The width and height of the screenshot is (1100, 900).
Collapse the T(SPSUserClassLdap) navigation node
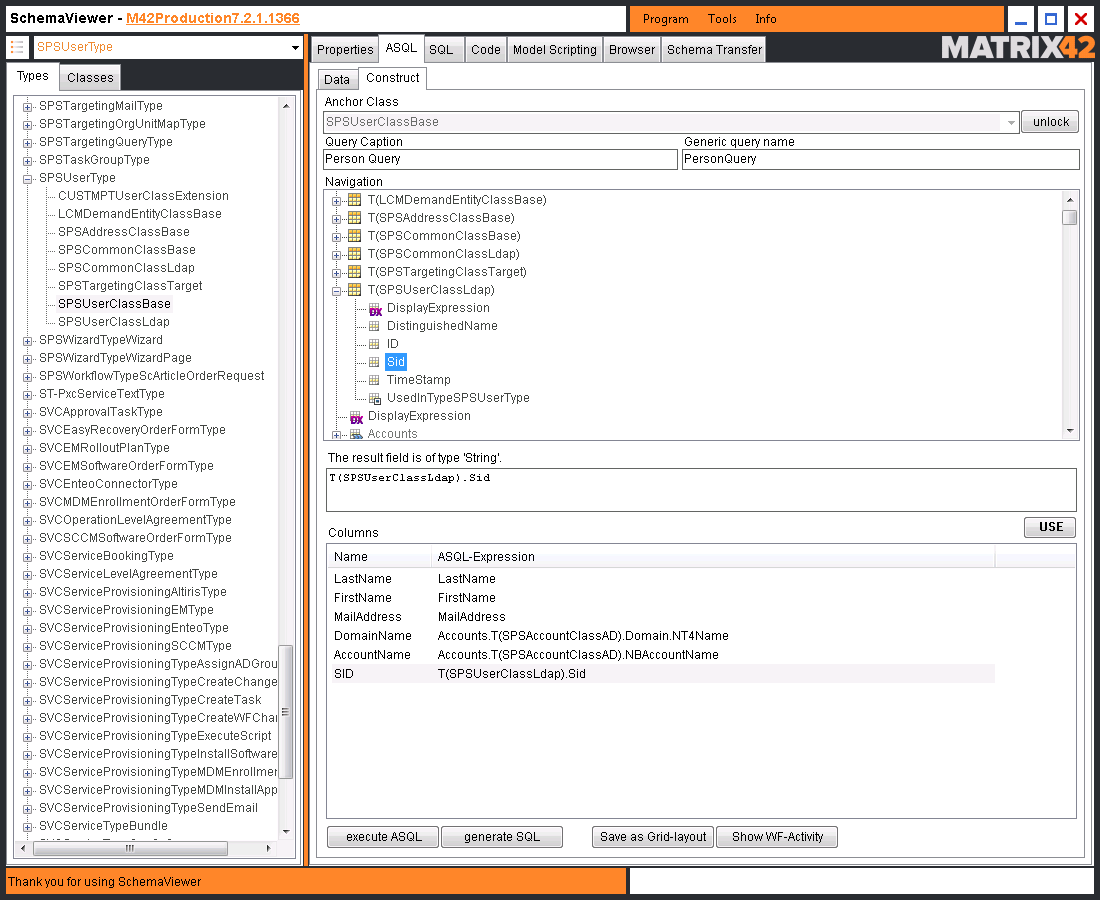336,290
